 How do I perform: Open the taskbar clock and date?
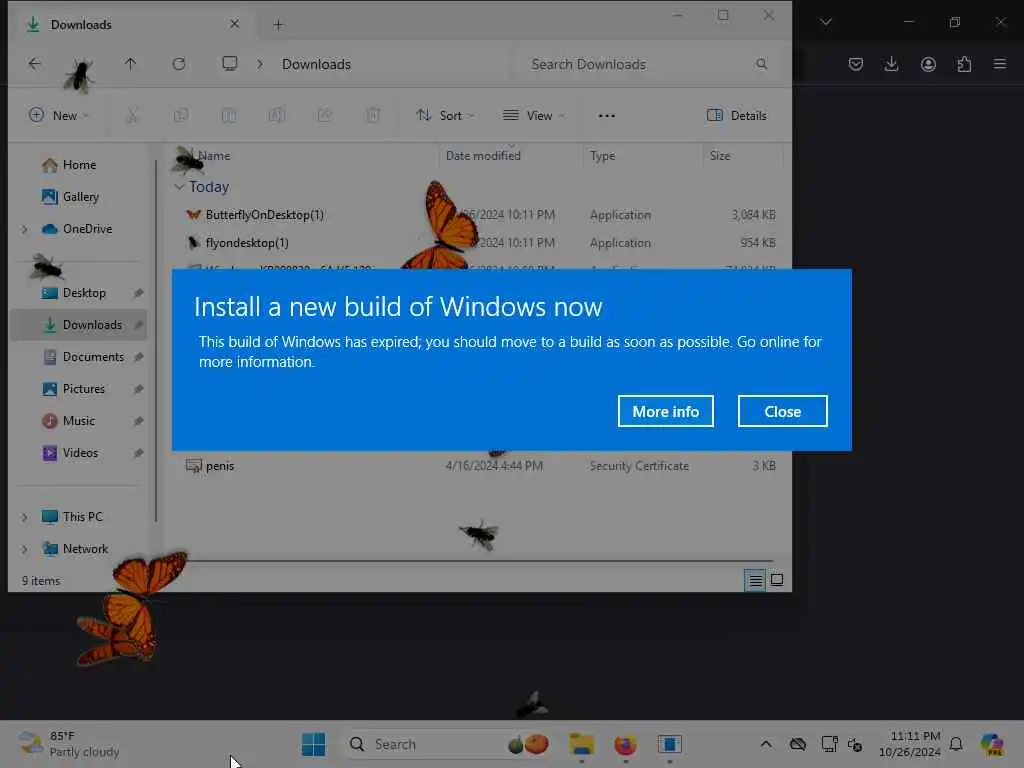[x=910, y=744]
